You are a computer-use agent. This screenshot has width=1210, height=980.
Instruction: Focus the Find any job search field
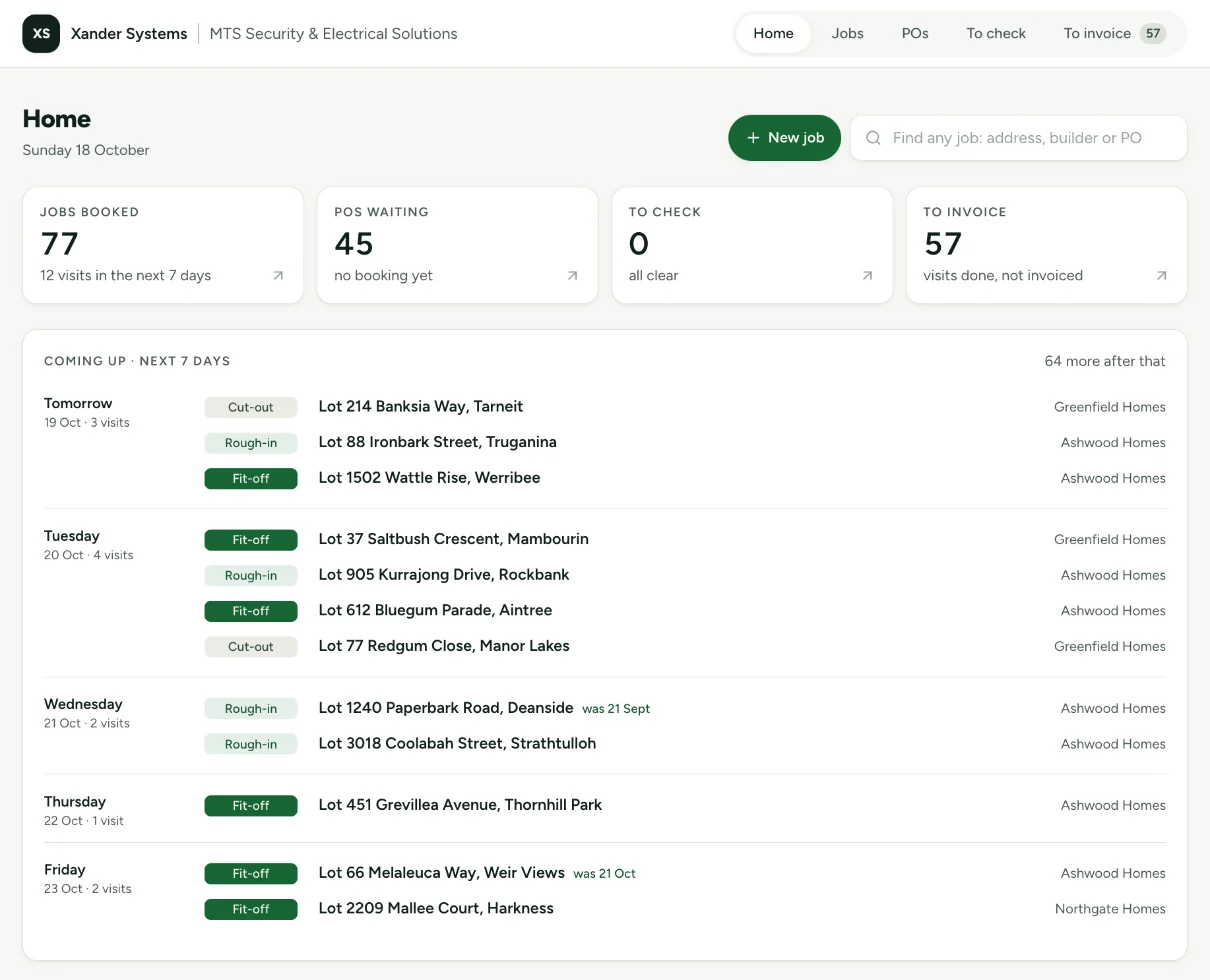(x=1018, y=138)
